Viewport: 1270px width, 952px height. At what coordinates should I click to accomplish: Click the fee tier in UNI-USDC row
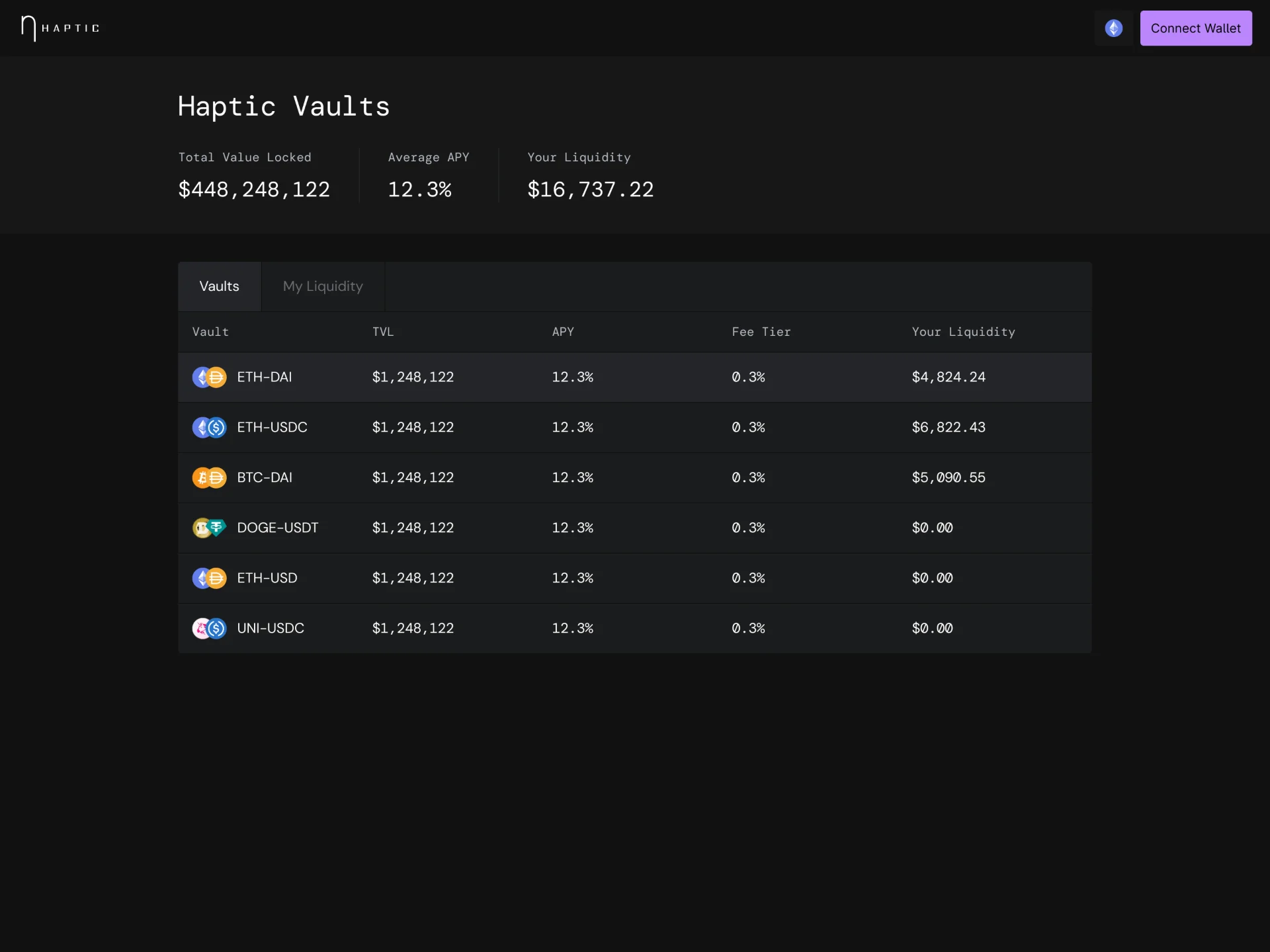(x=748, y=628)
